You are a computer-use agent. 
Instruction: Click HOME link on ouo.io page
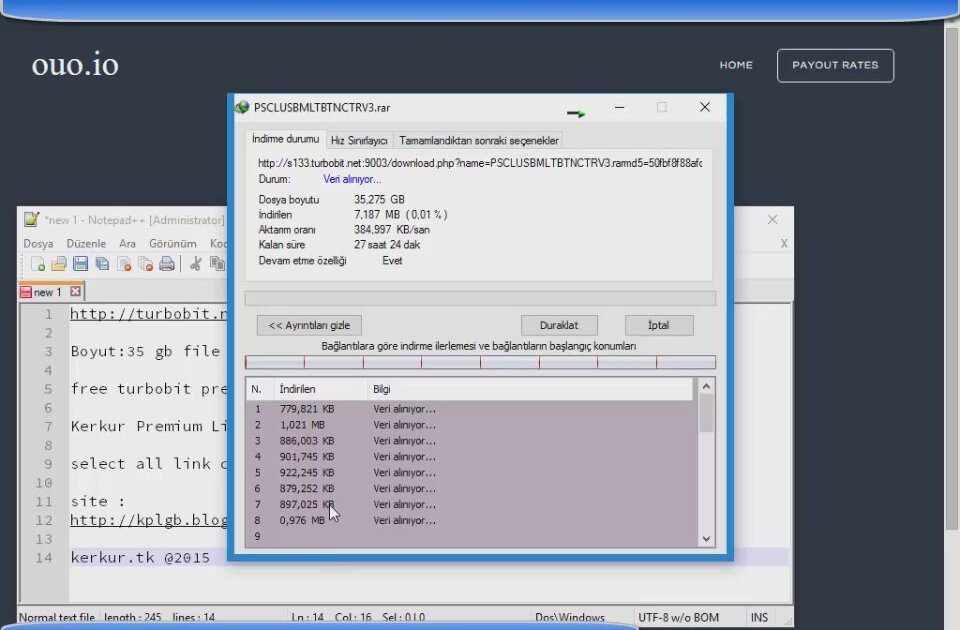point(736,65)
